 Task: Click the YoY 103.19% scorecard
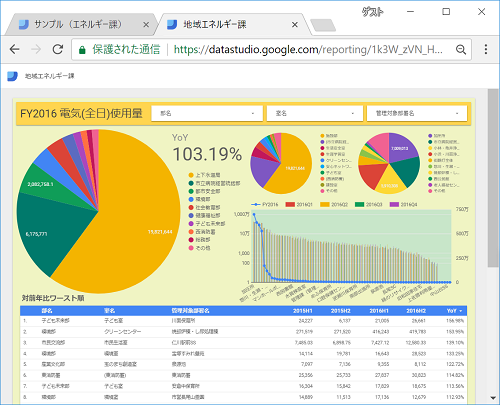pyautogui.click(x=207, y=148)
